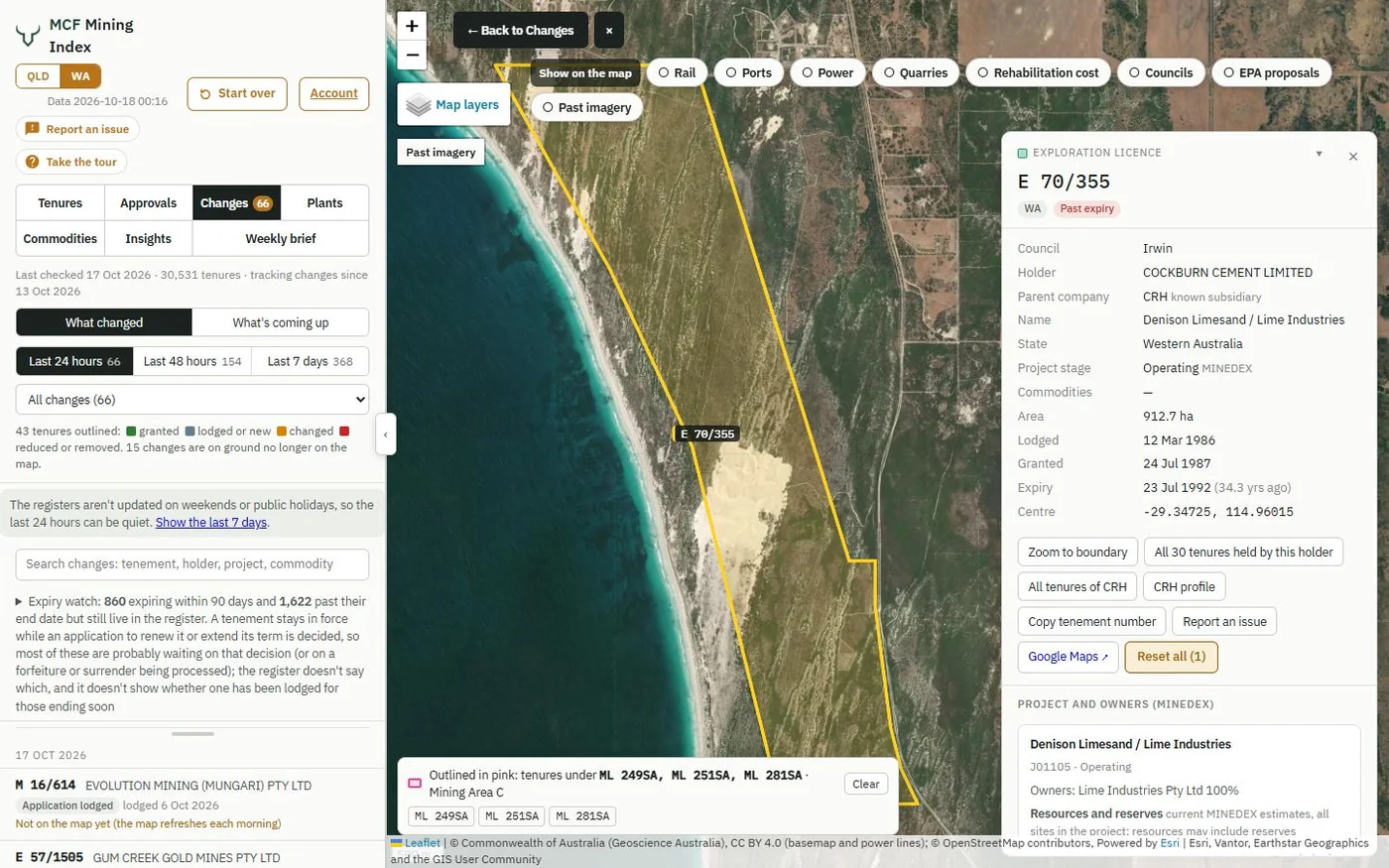Follow the Show the last 7 days link
This screenshot has width=1389, height=868.
[x=211, y=523]
